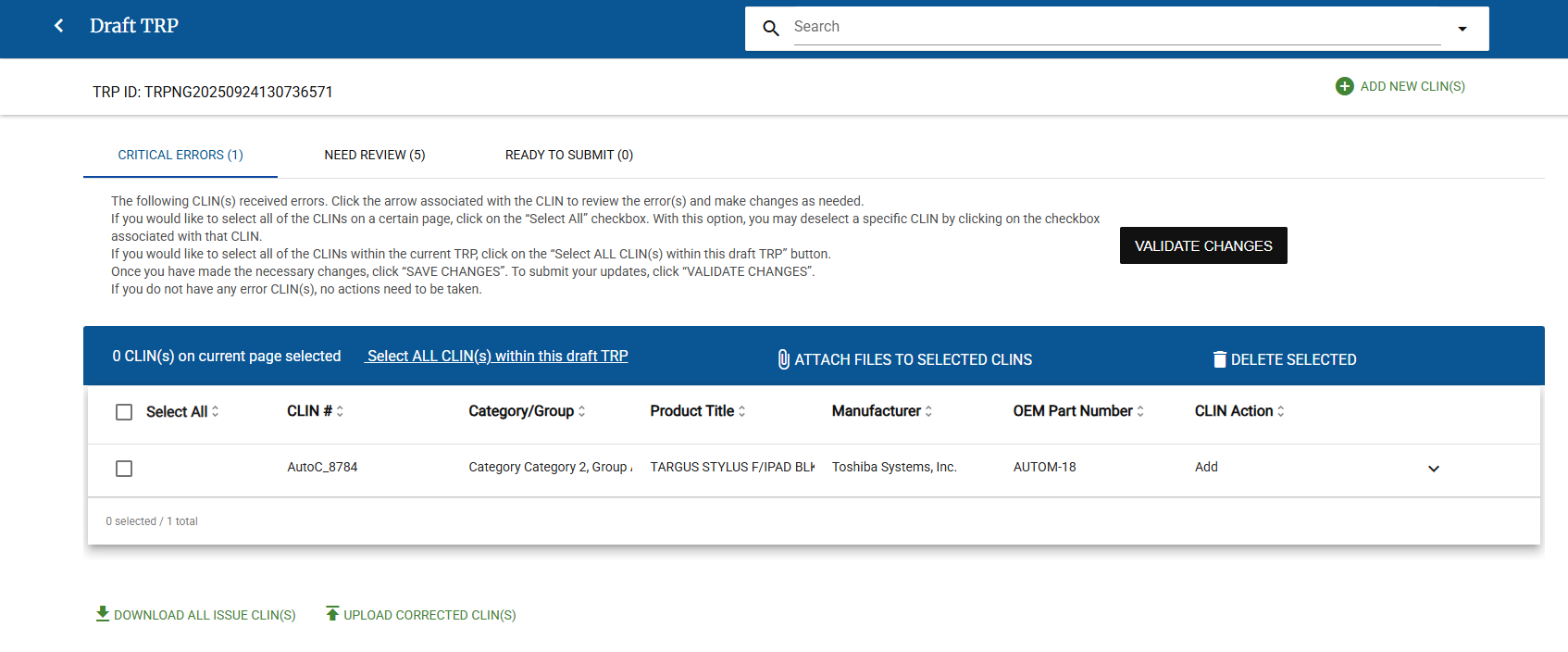
Task: Click the Validate Changes button
Action: [1203, 245]
